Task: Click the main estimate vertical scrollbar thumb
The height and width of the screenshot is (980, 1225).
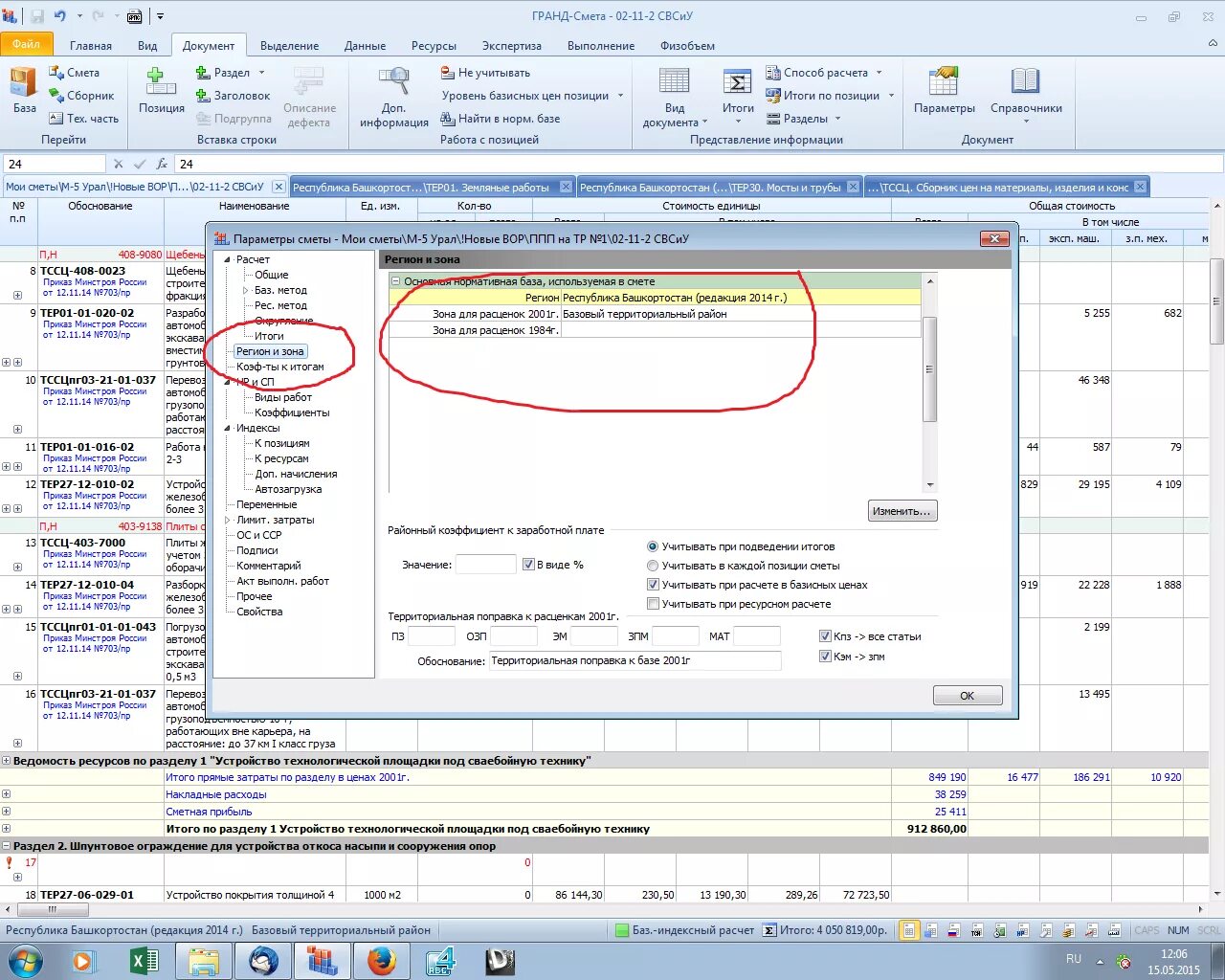Action: pyautogui.click(x=1216, y=301)
